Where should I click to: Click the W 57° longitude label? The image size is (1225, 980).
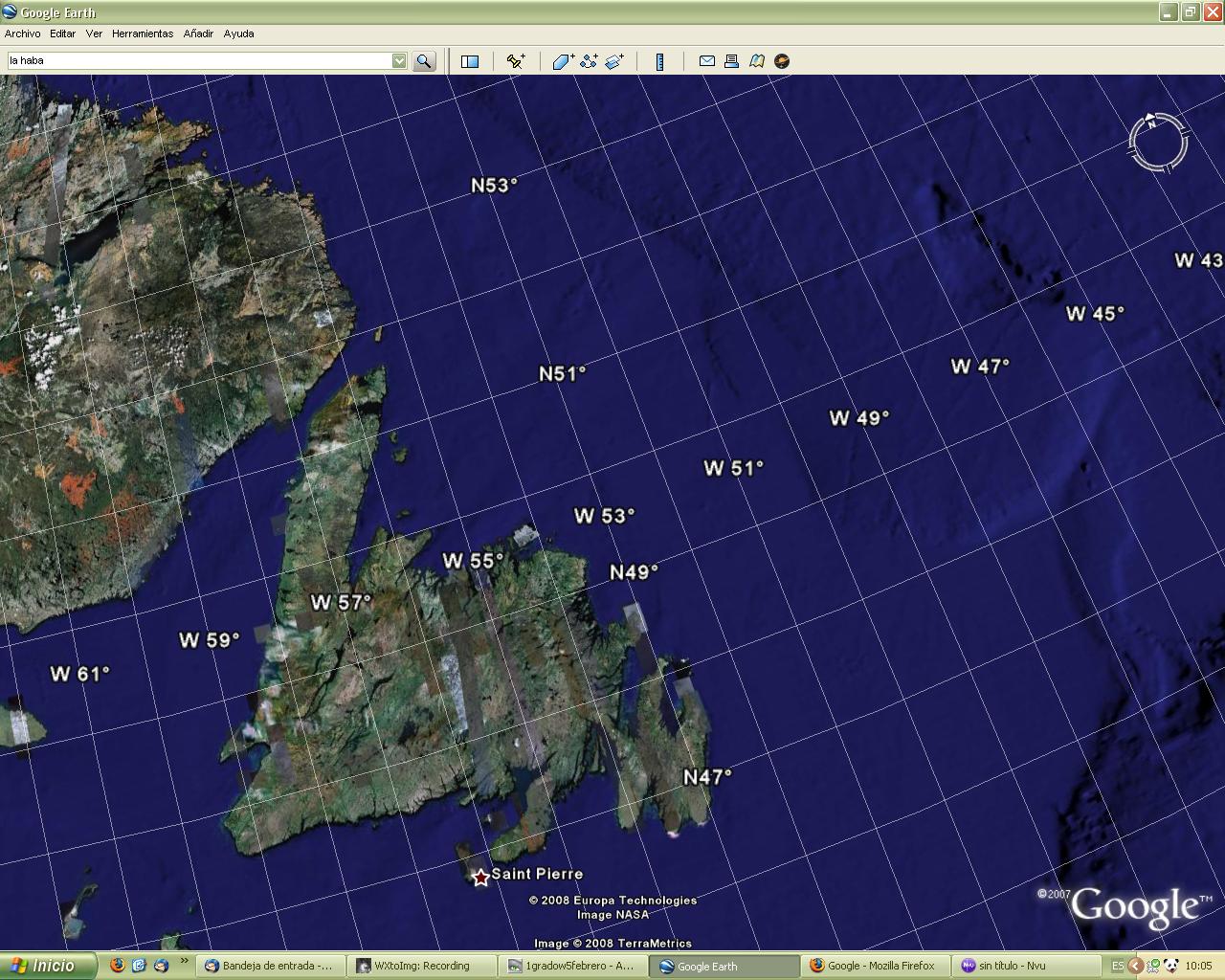(342, 603)
